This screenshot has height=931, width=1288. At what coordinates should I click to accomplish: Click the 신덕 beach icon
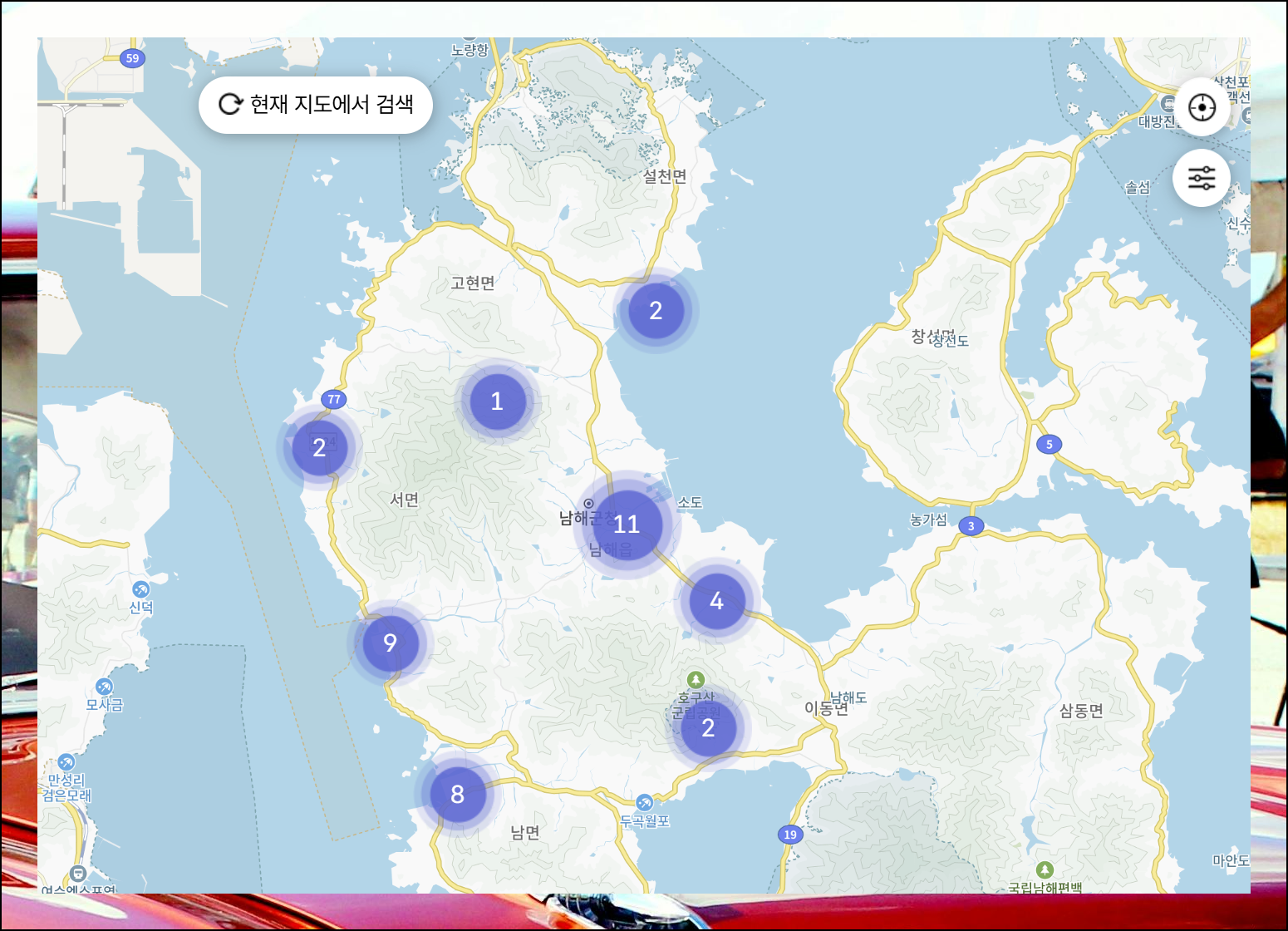point(141,589)
